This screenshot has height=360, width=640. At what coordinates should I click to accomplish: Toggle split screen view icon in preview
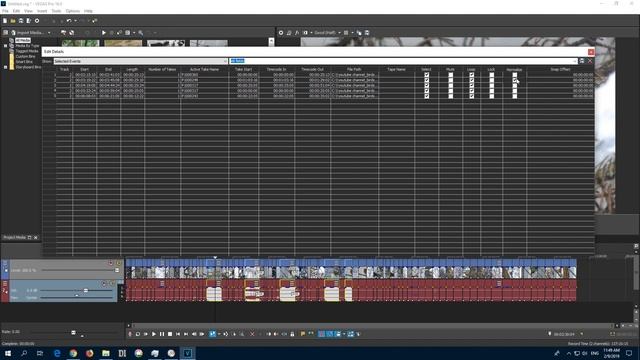305,33
